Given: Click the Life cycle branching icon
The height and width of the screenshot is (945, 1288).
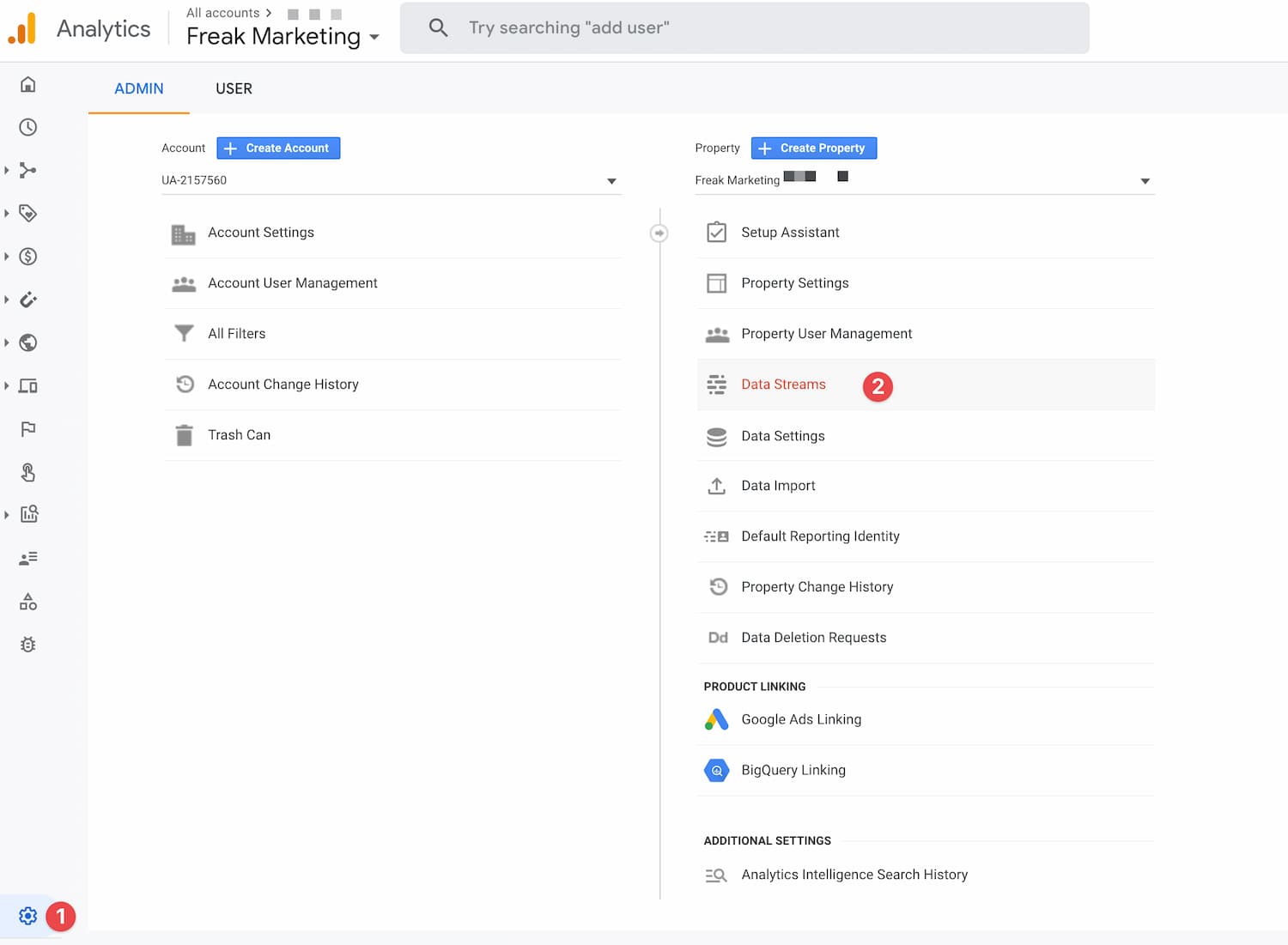Looking at the screenshot, I should 28,170.
